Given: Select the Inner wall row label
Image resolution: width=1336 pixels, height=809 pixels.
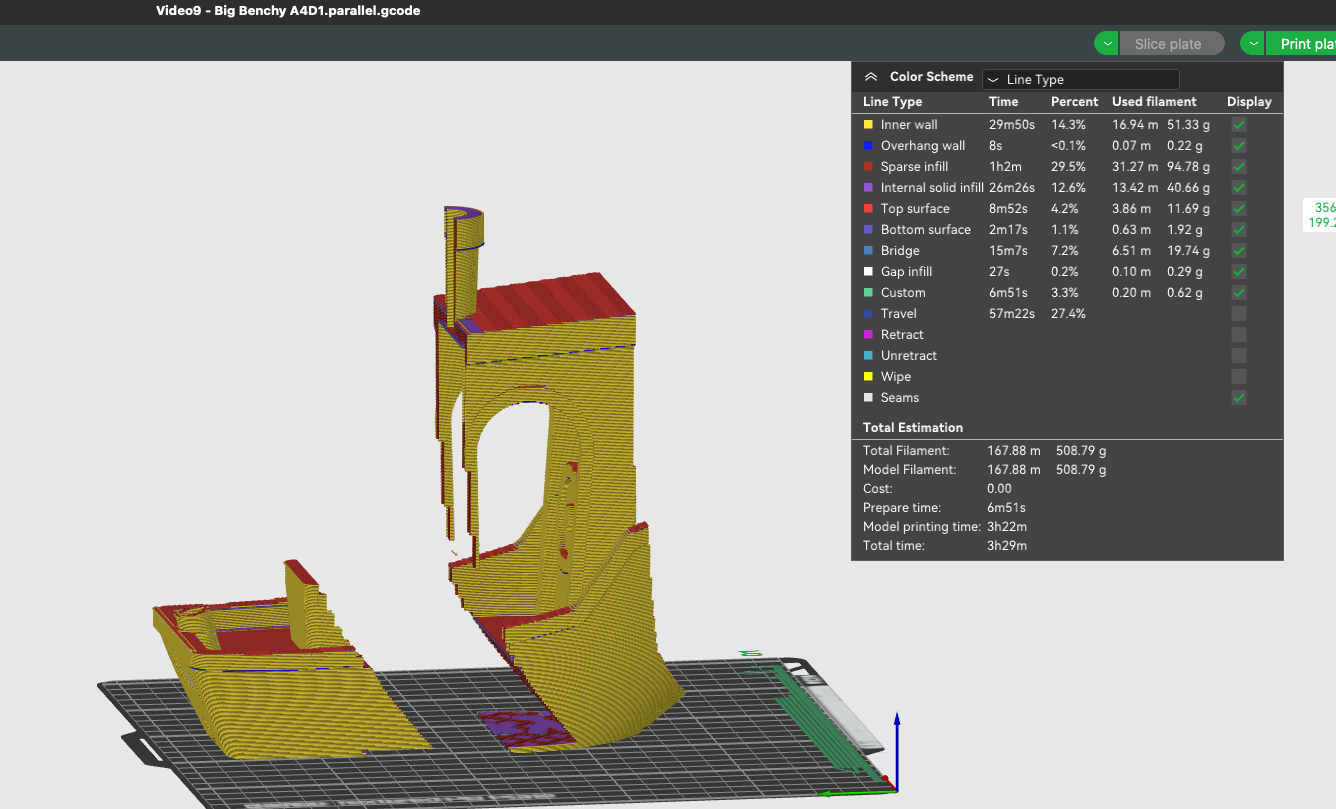Looking at the screenshot, I should coord(909,125).
